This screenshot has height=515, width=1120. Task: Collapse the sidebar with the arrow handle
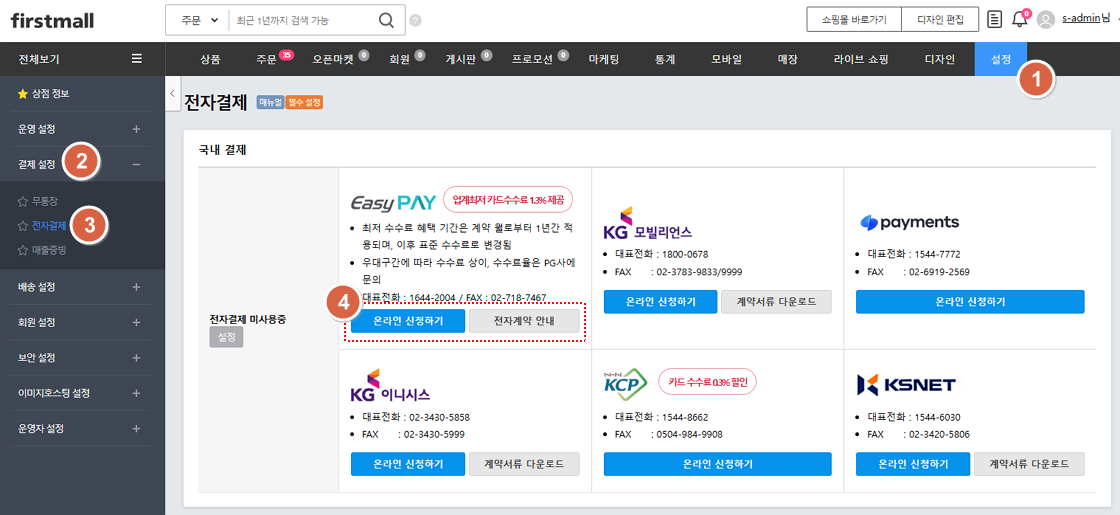[172, 94]
